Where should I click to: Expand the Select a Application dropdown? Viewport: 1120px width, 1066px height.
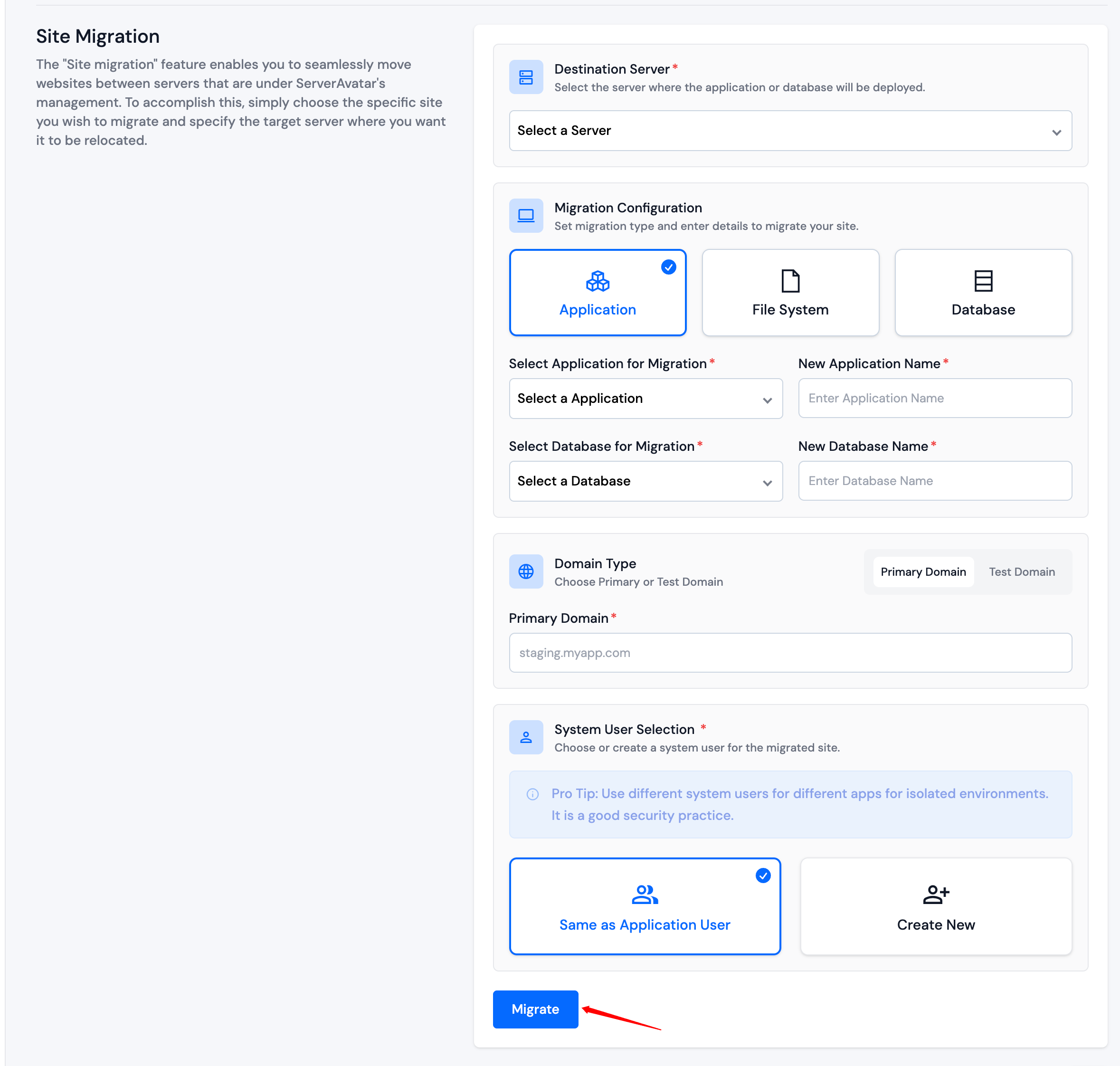point(645,399)
